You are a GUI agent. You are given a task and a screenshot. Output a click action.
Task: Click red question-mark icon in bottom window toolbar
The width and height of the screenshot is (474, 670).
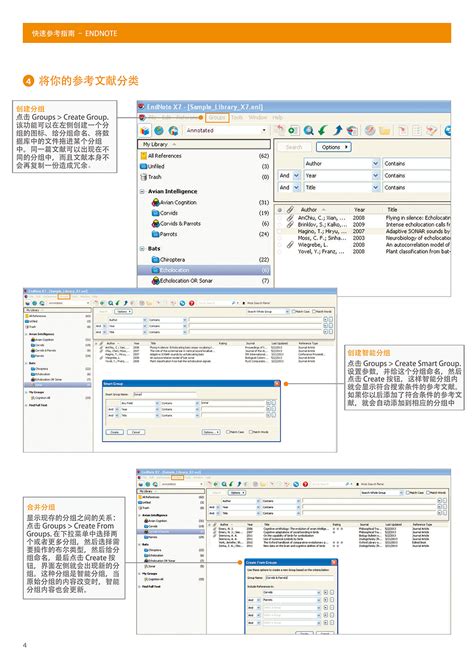[x=305, y=484]
